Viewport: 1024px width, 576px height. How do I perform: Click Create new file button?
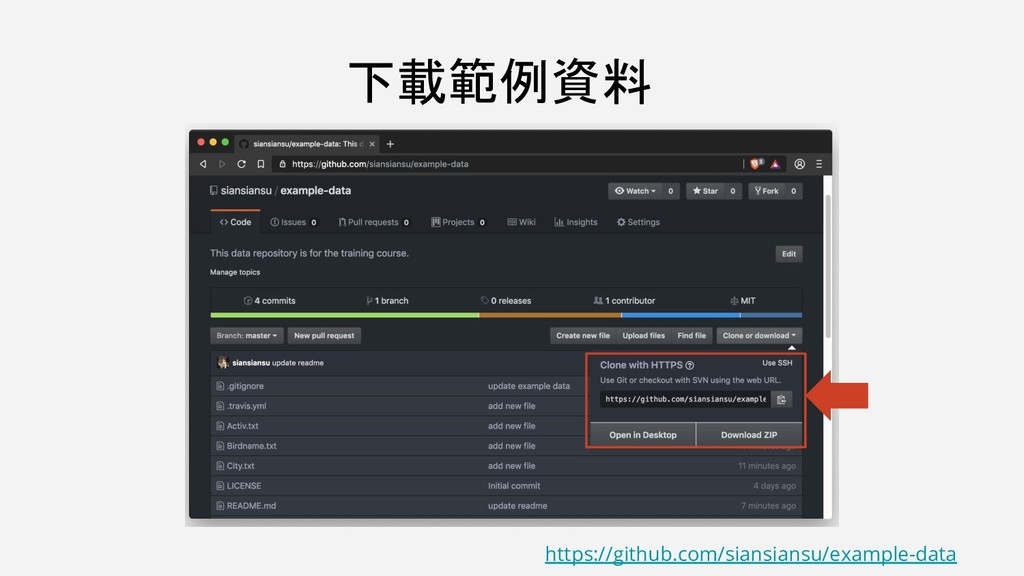tap(583, 336)
